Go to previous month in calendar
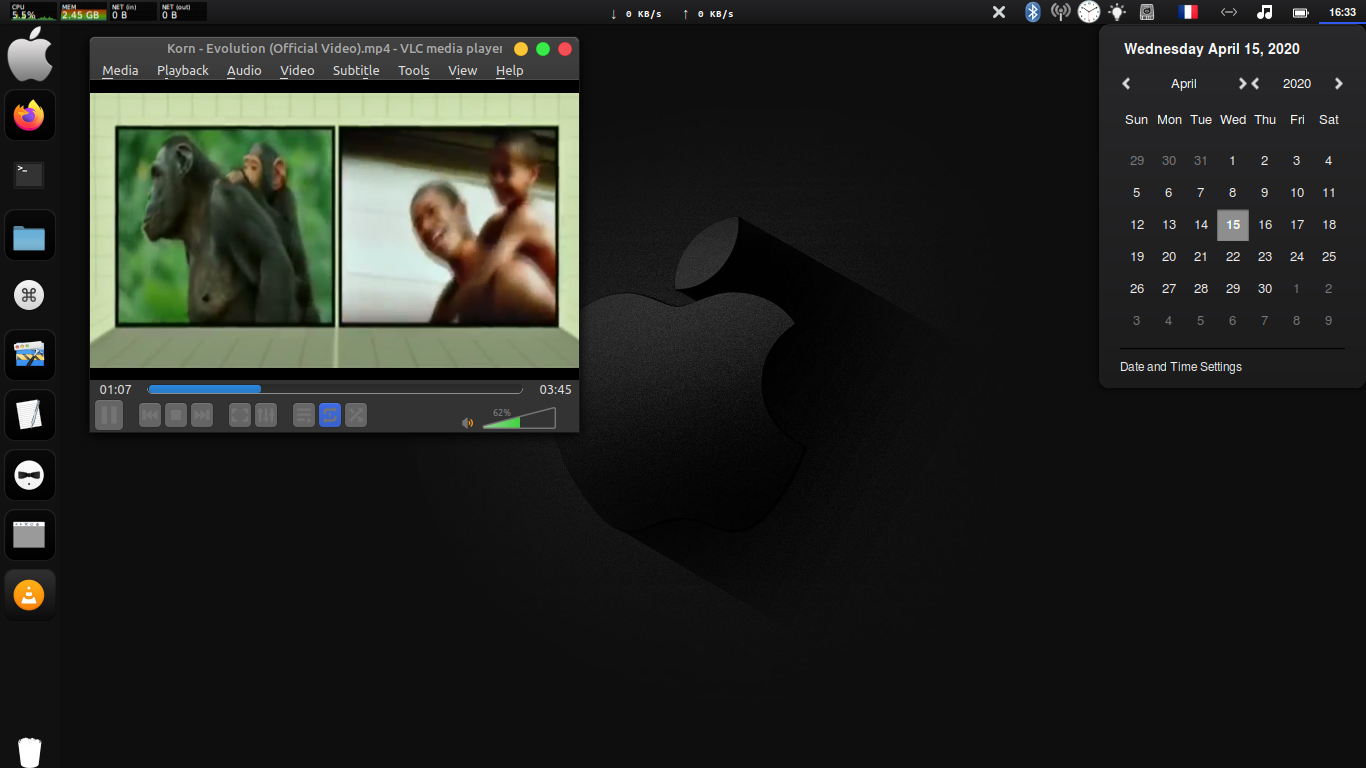The image size is (1366, 768). pyautogui.click(x=1127, y=84)
